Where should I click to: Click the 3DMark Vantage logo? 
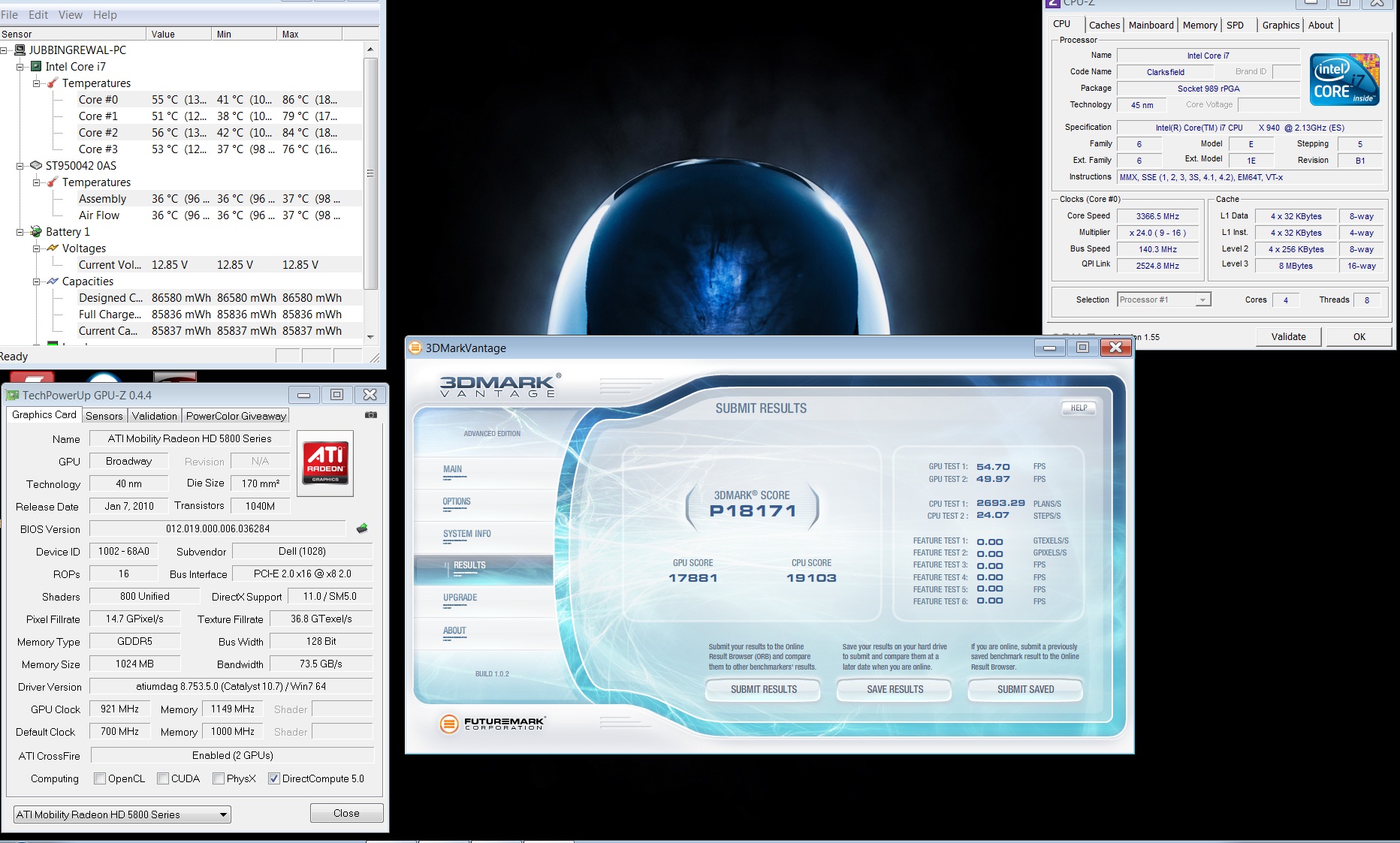(x=500, y=385)
